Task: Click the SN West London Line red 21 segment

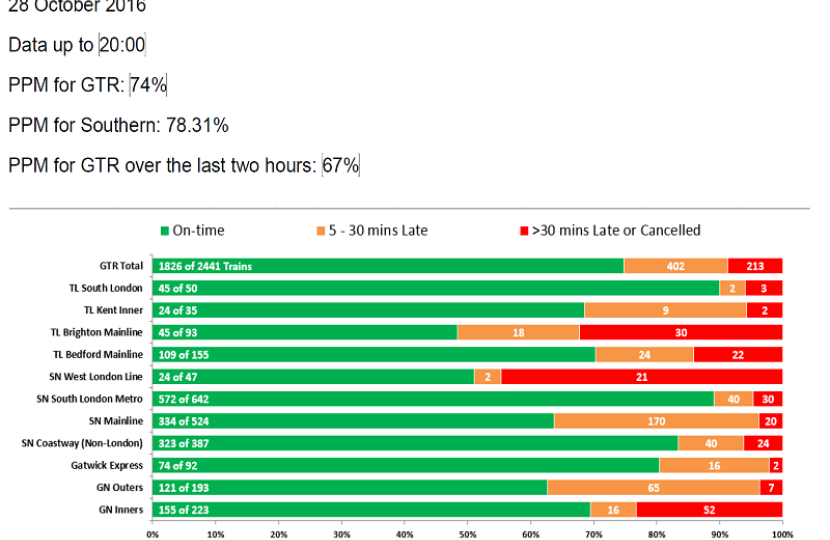Action: click(641, 376)
